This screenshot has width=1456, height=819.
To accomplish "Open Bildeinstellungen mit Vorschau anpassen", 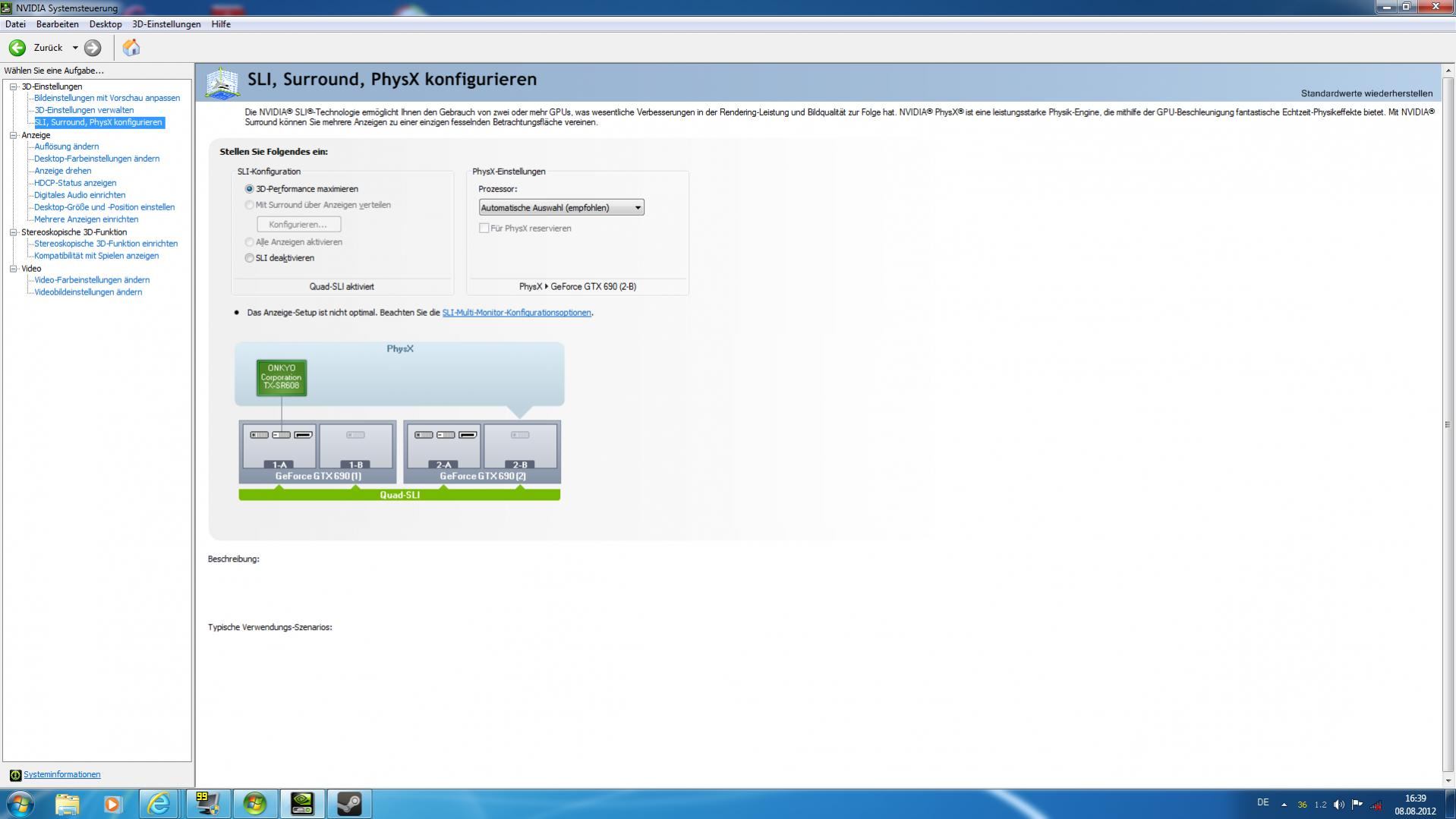I will coord(107,98).
